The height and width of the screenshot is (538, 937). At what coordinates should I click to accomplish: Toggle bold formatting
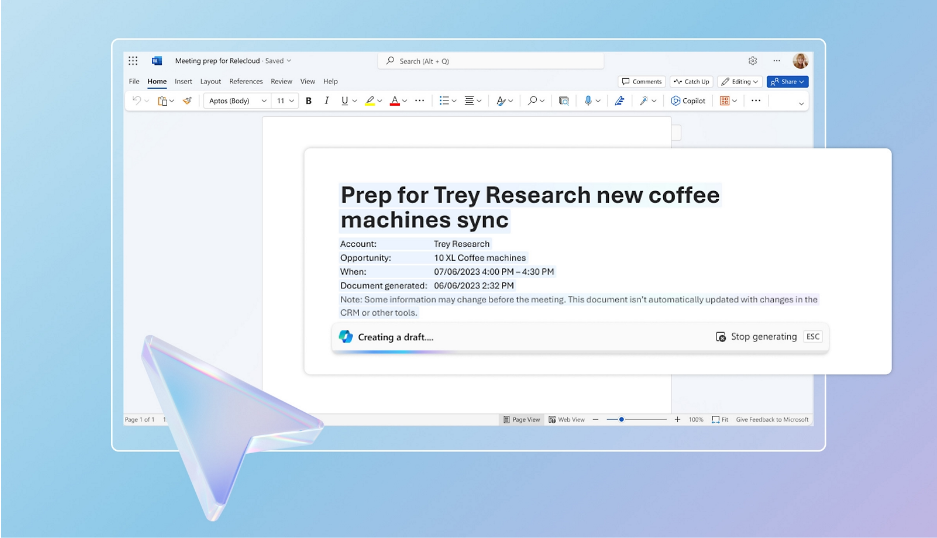click(x=308, y=100)
